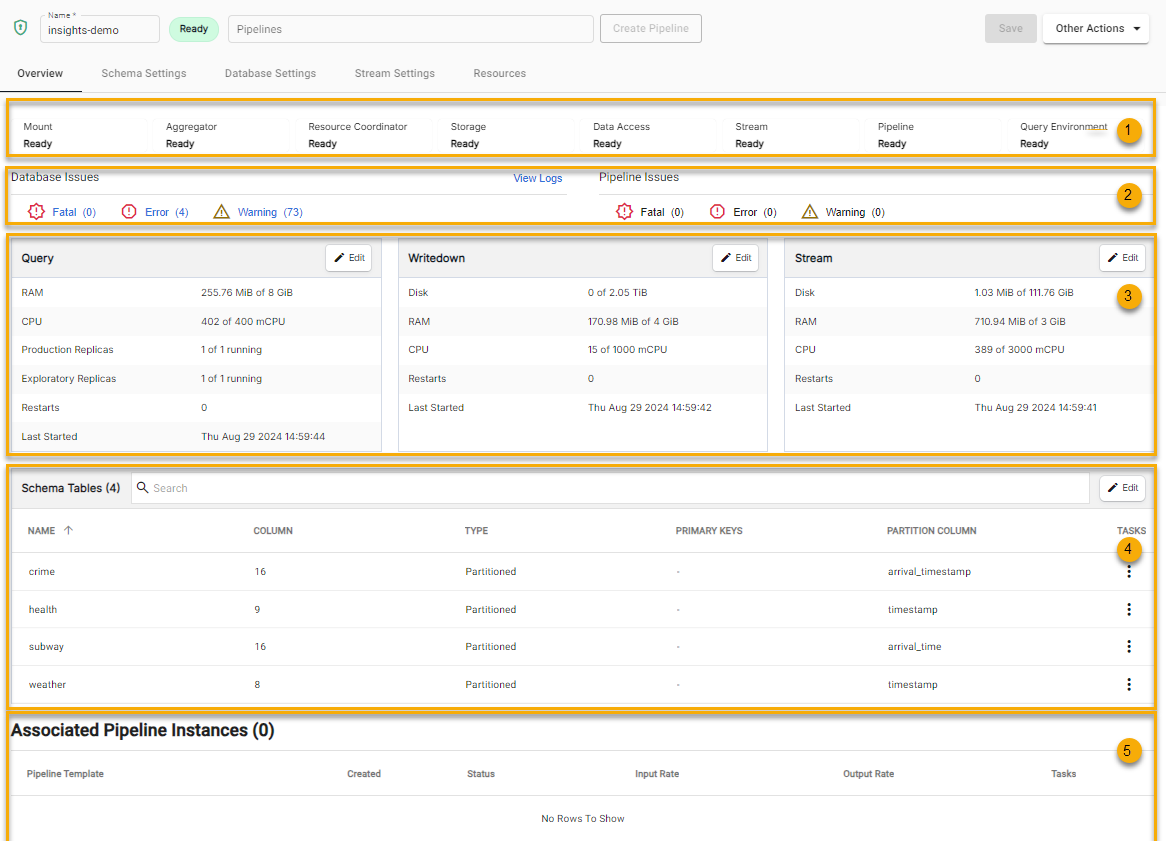Click the Output Rate column header

[868, 773]
